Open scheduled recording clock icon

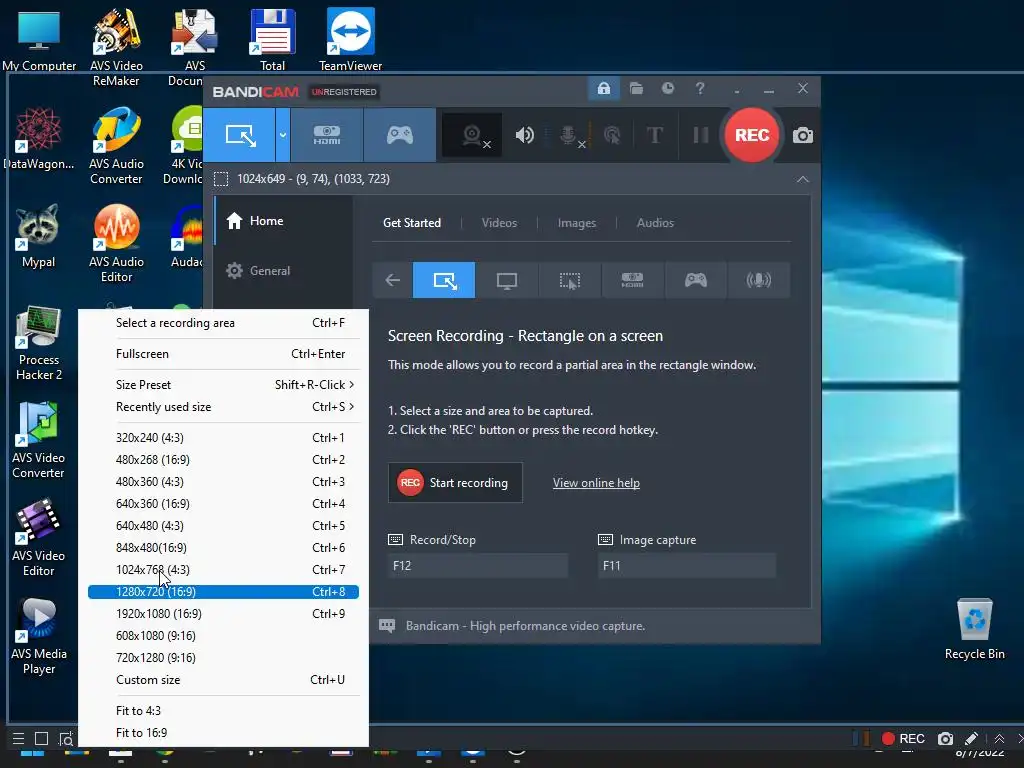(667, 88)
